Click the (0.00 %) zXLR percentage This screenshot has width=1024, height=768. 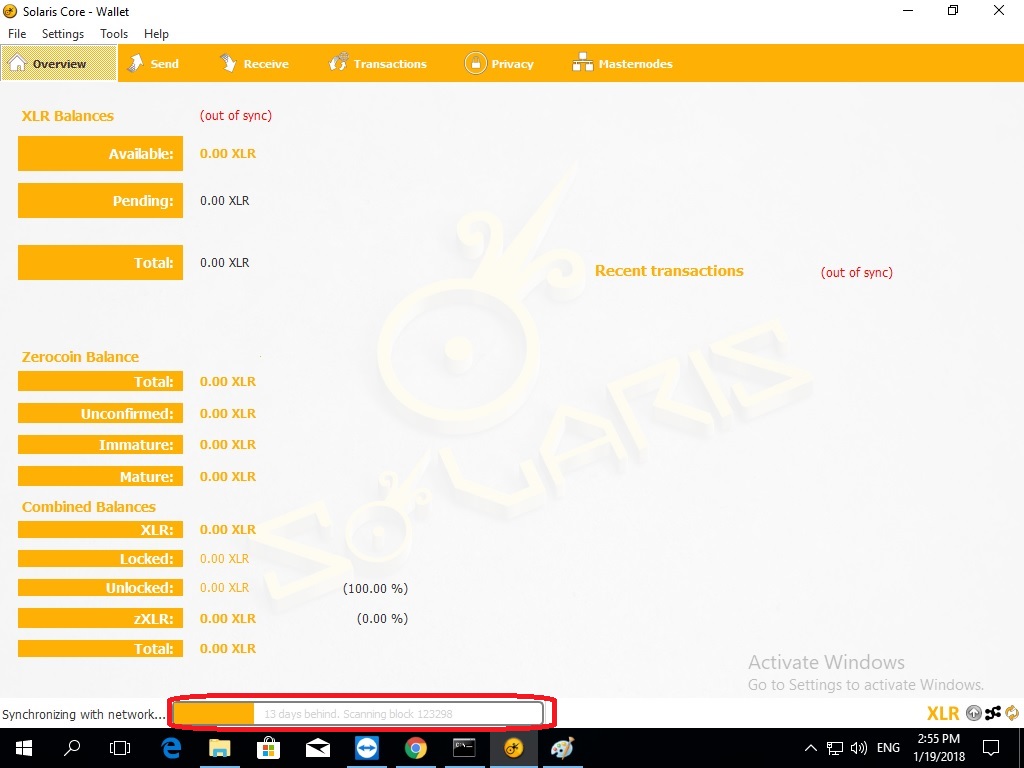tap(382, 618)
